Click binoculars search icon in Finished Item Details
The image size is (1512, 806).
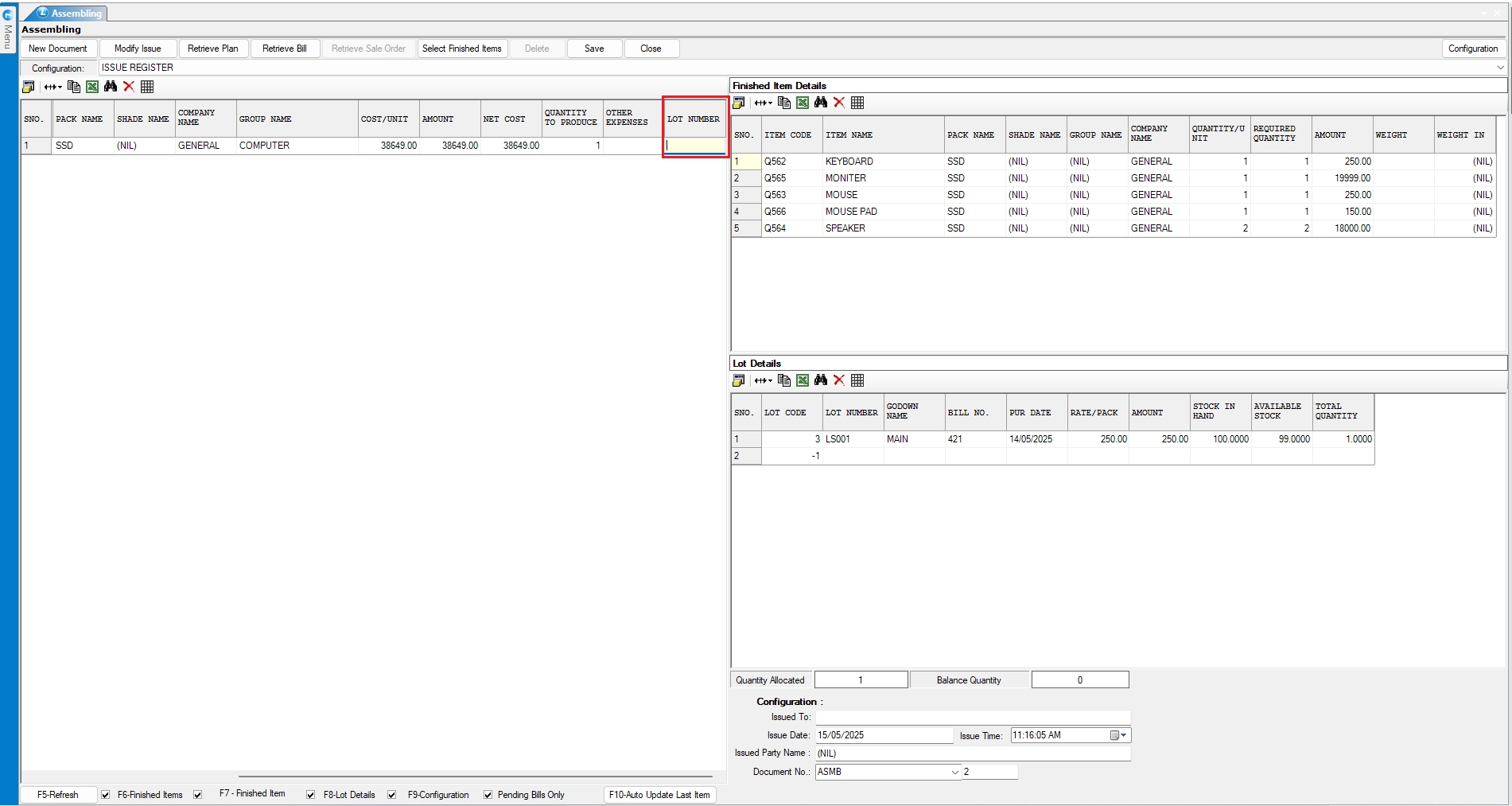tap(821, 103)
